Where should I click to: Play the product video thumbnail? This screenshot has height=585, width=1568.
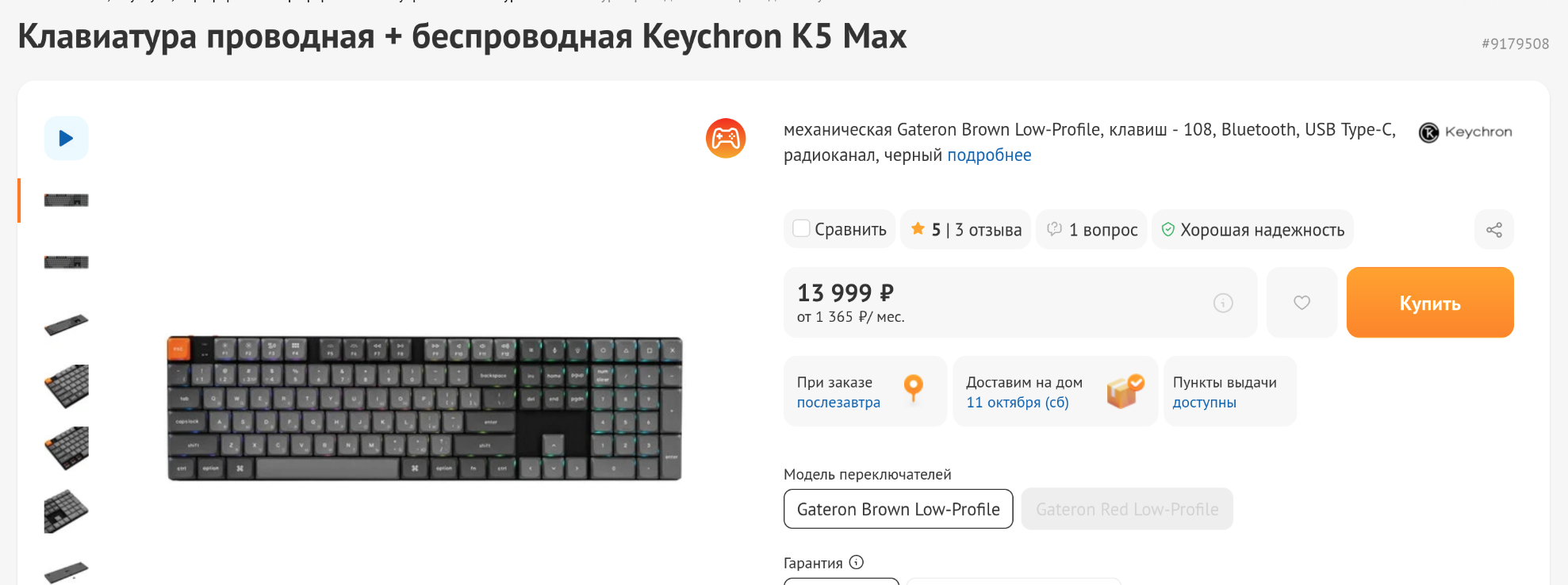point(66,138)
